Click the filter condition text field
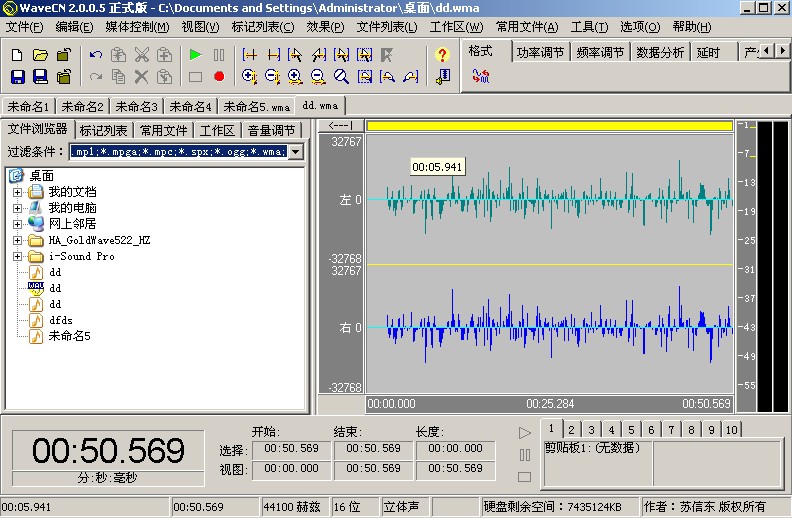The height and width of the screenshot is (518, 792). point(179,151)
